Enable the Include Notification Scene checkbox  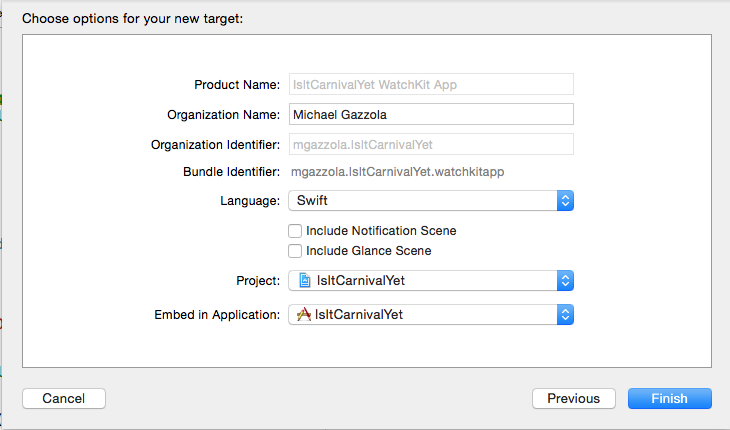pyautogui.click(x=295, y=231)
